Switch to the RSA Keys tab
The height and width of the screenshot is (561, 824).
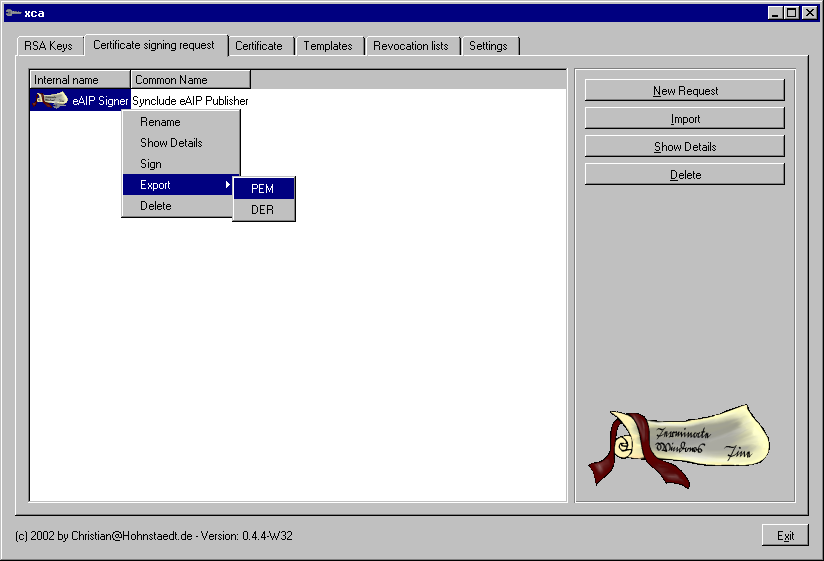[48, 46]
